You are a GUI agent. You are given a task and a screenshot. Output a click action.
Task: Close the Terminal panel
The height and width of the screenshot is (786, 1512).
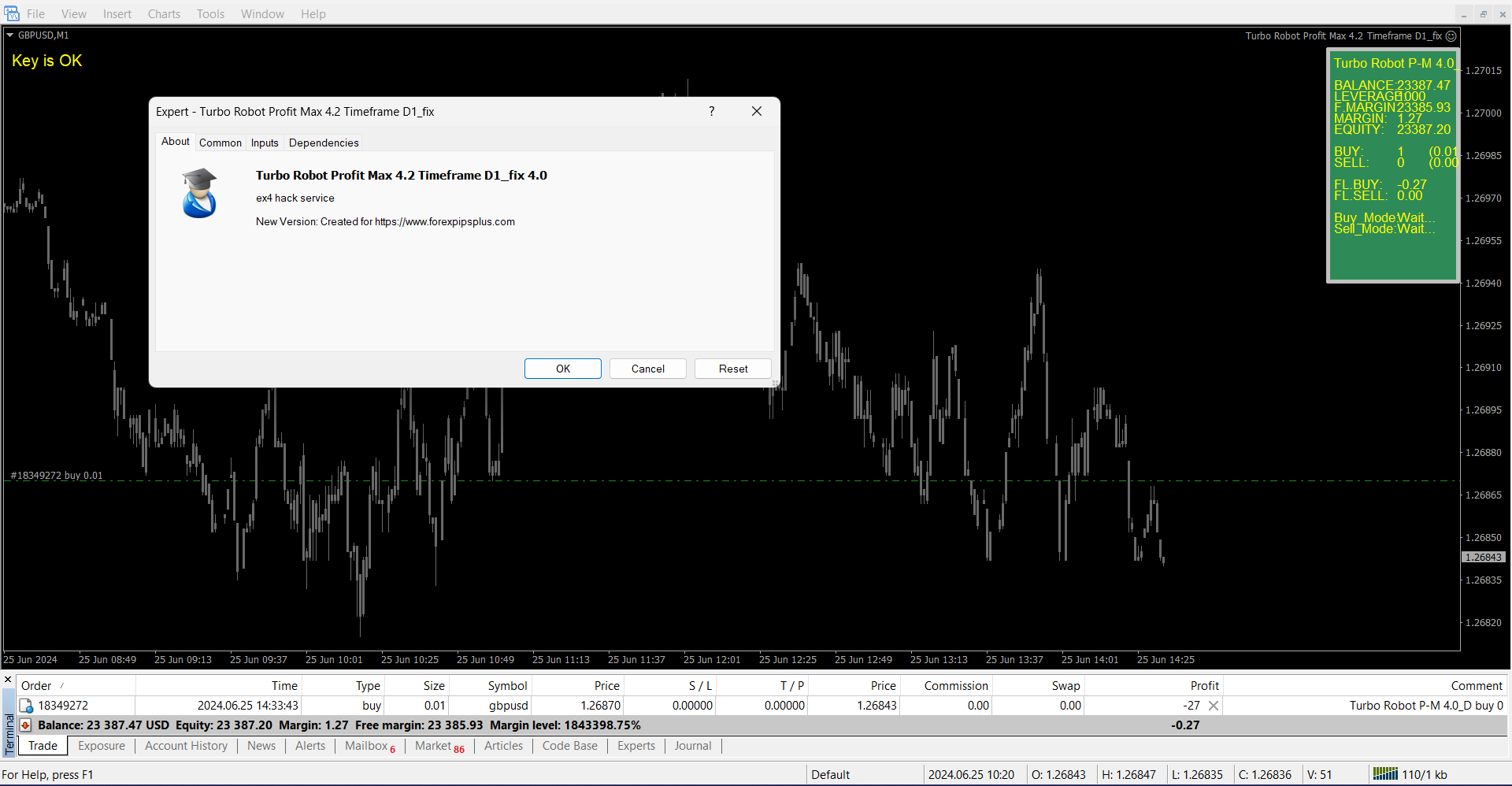[8, 680]
